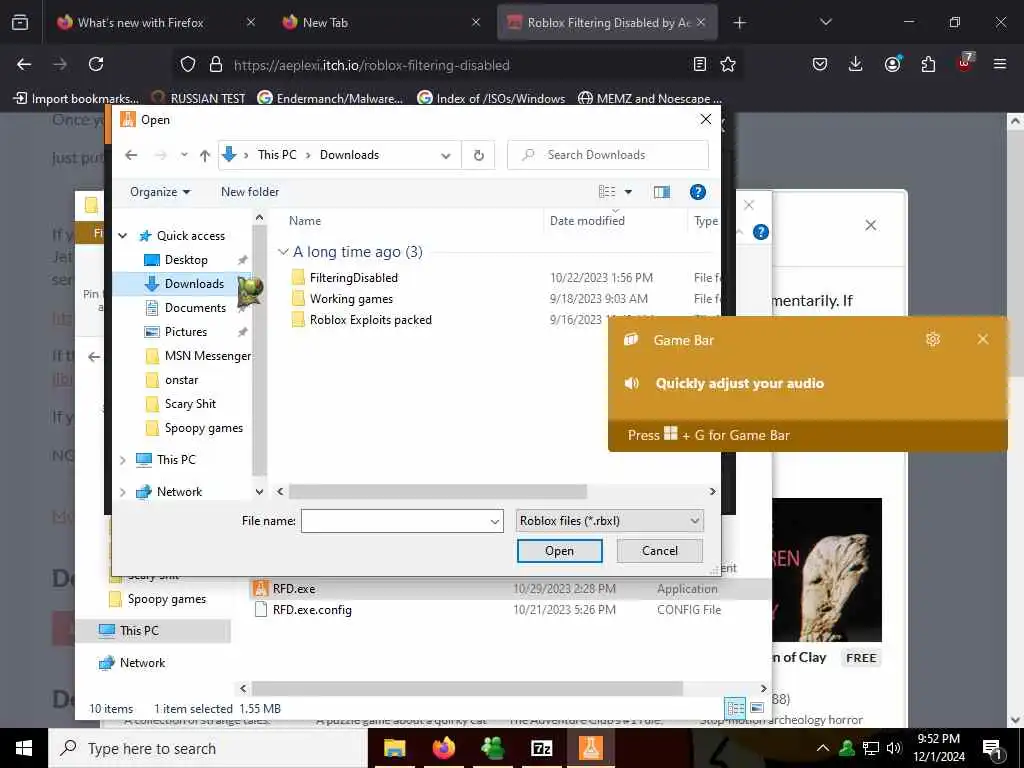1024x768 pixels.
Task: Collapse the Quick access tree
Action: [123, 236]
